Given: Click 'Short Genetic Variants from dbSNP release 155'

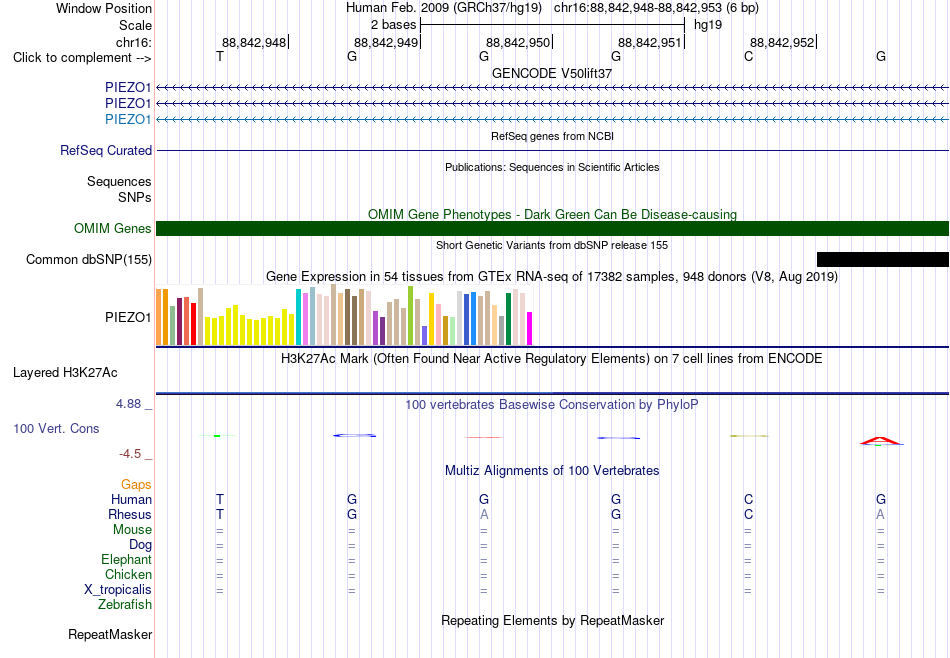Looking at the screenshot, I should click(x=552, y=245).
